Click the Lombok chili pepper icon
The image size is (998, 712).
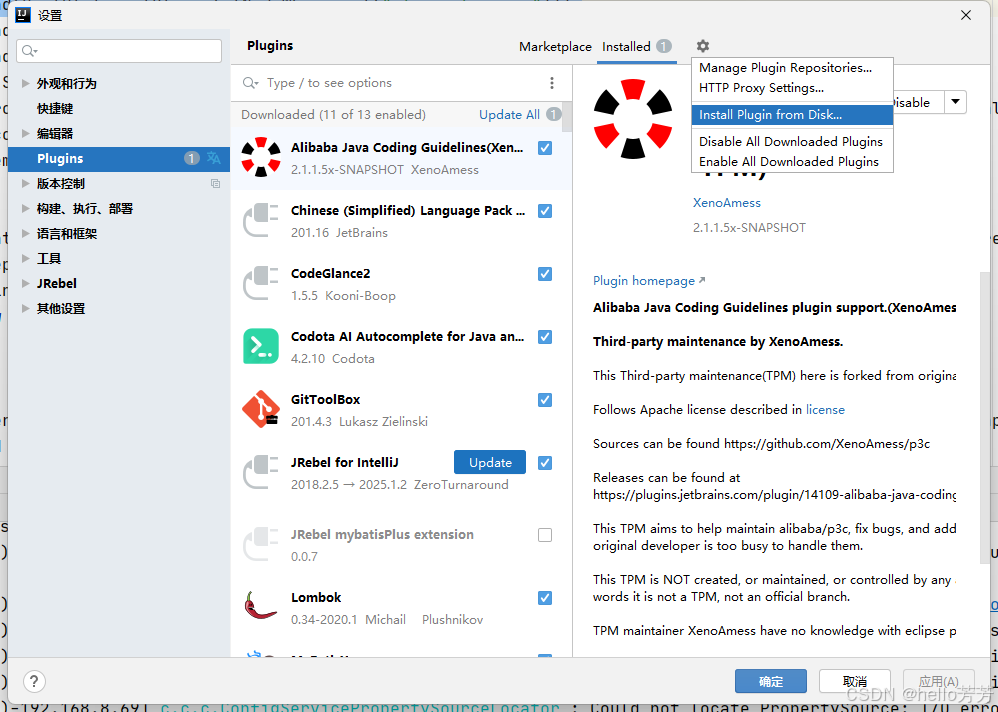[x=260, y=606]
